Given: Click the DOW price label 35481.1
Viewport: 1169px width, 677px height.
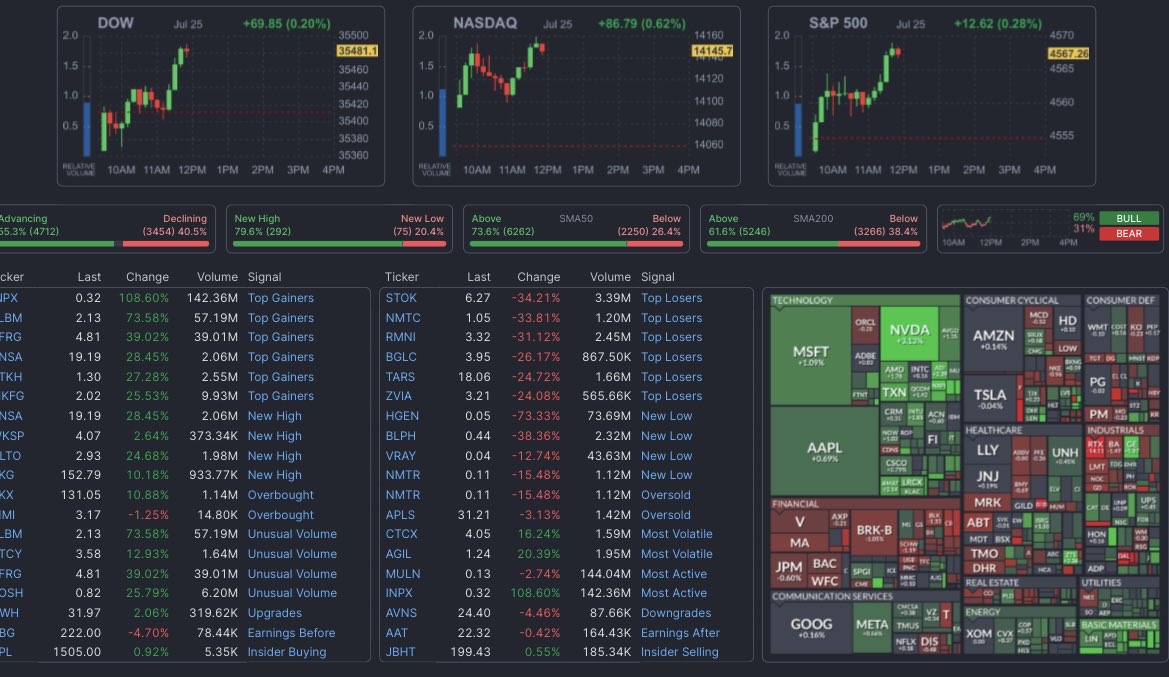Looking at the screenshot, I should tap(357, 51).
